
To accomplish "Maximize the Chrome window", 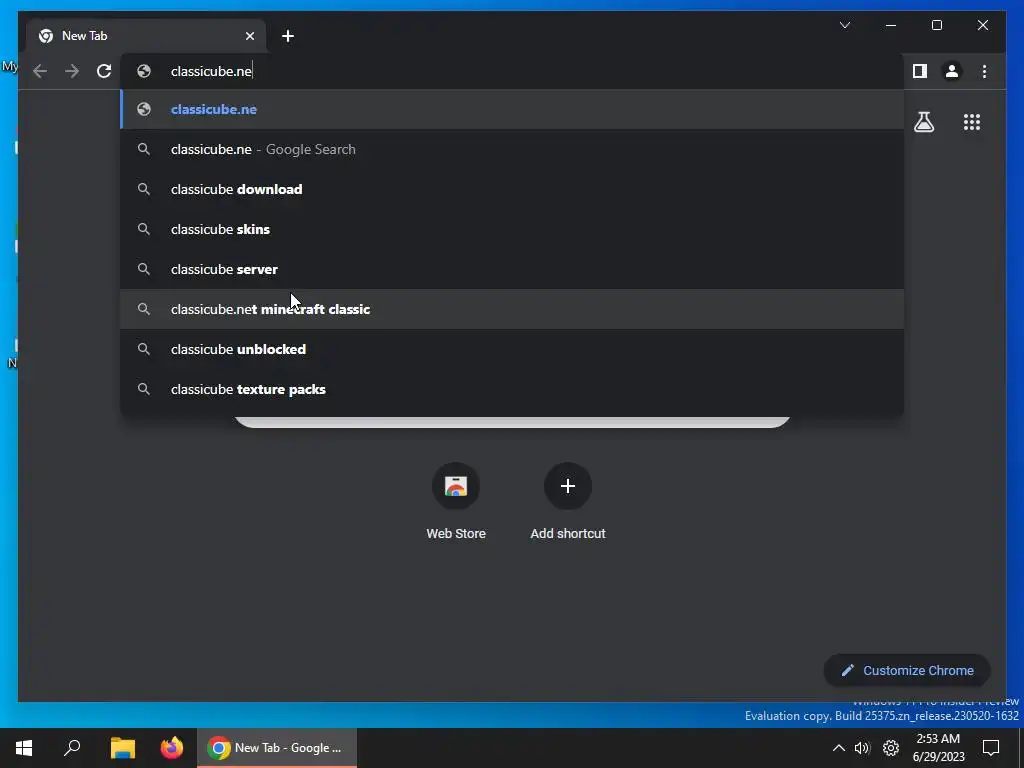I will (936, 25).
